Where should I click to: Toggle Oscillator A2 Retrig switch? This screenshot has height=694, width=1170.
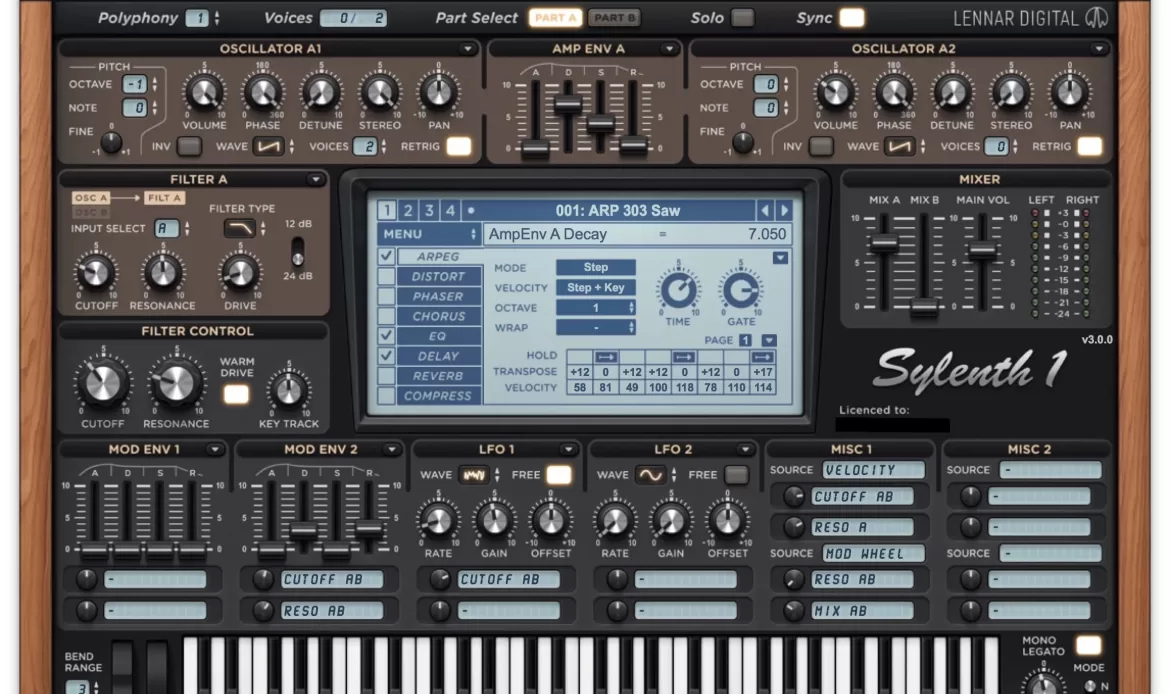pyautogui.click(x=1089, y=146)
